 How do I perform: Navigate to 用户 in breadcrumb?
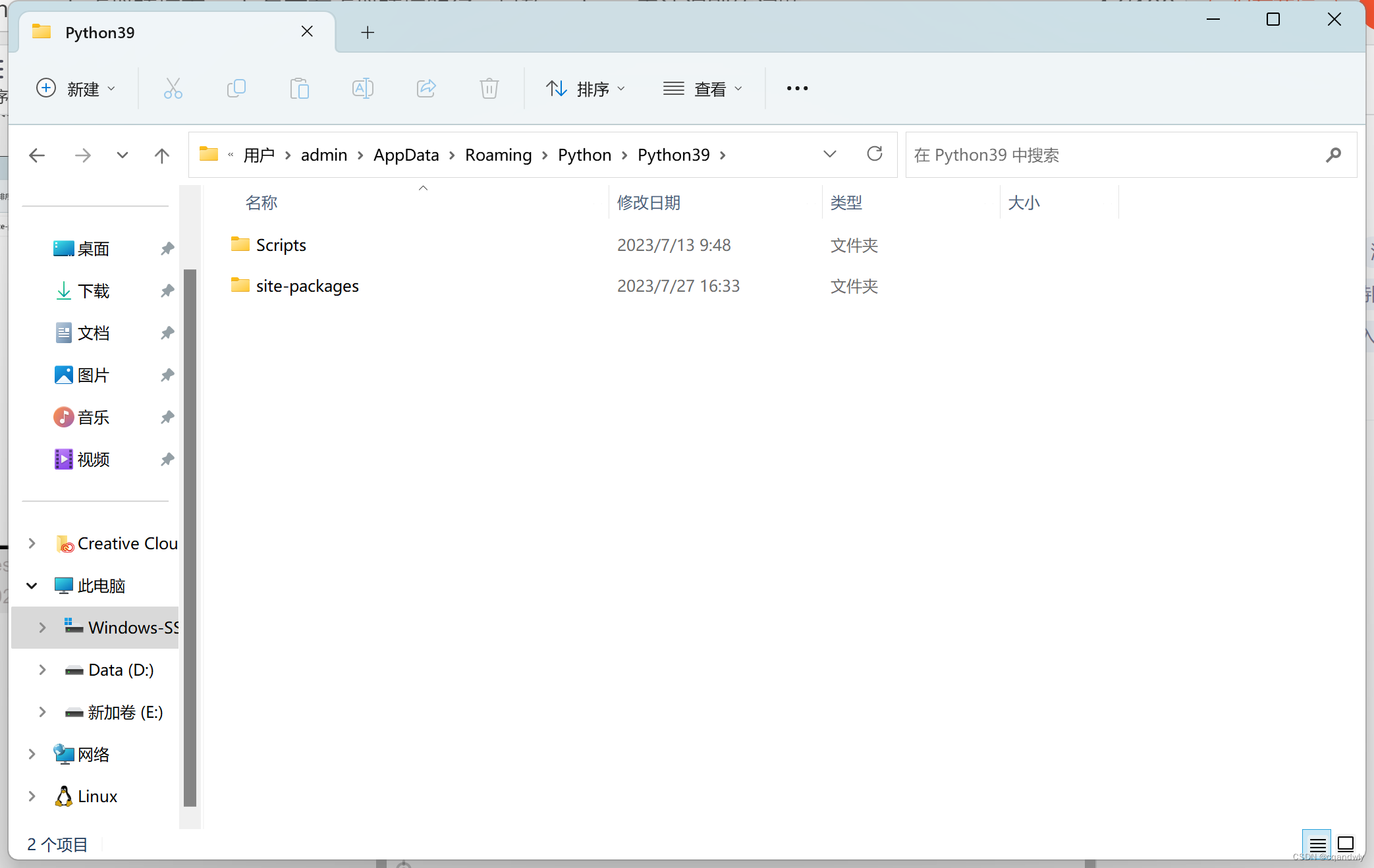point(259,155)
